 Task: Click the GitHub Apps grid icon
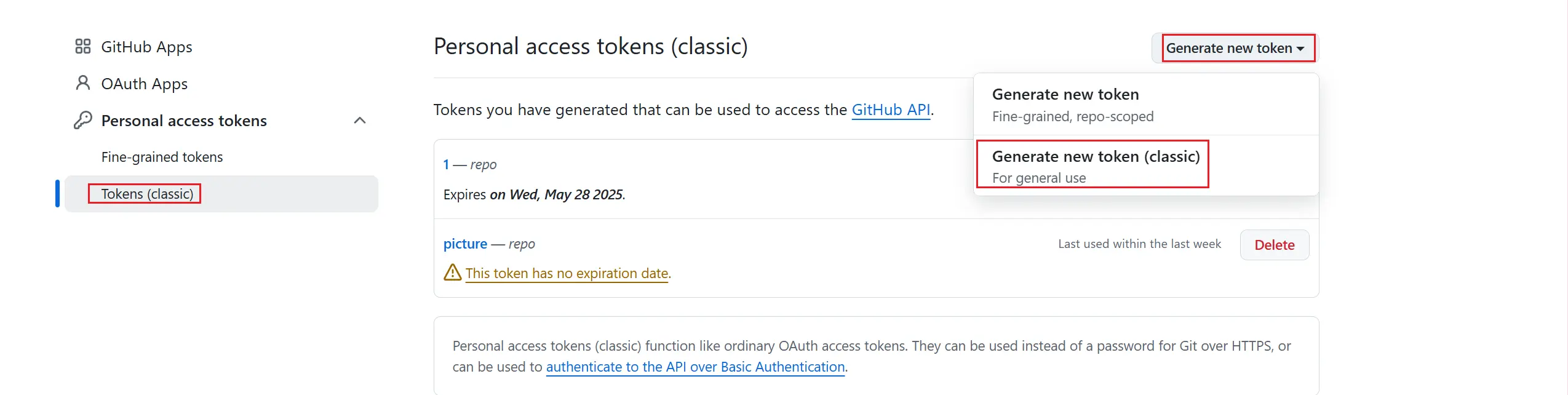click(x=83, y=47)
